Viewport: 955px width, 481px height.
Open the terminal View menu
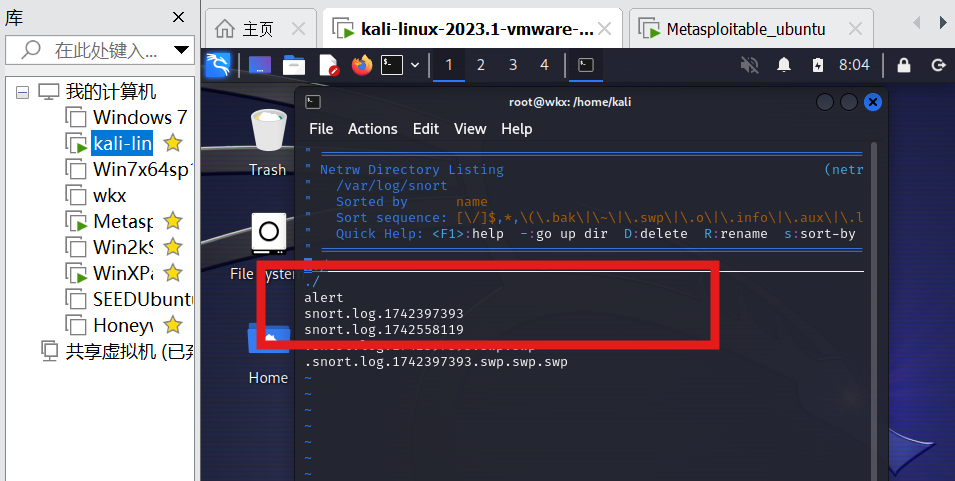click(x=470, y=128)
